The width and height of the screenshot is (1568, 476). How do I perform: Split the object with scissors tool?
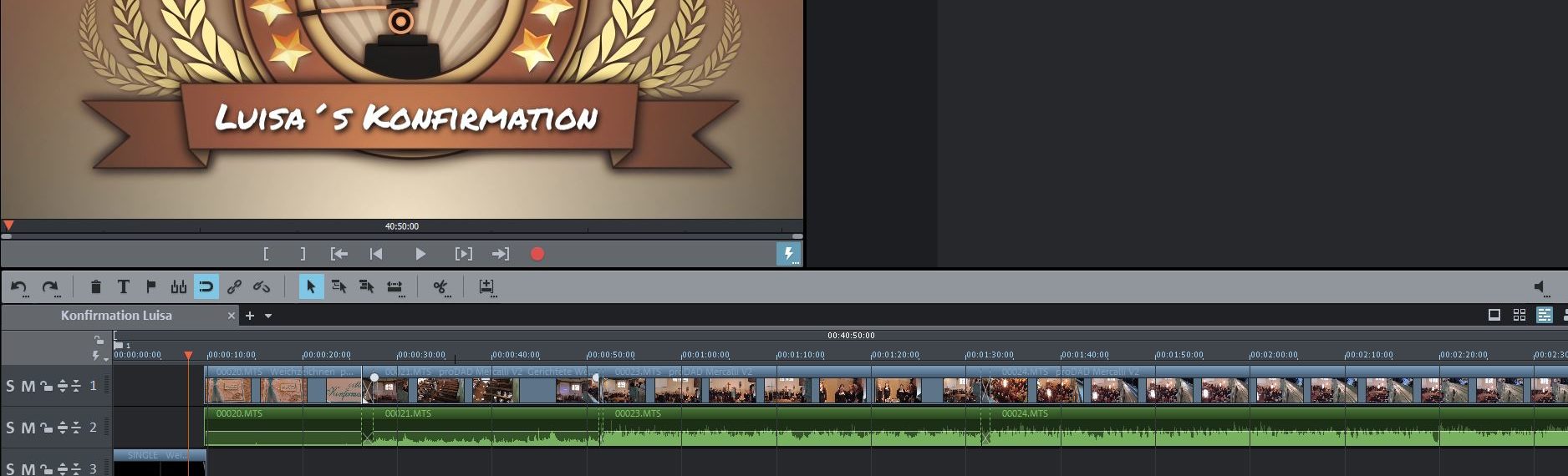point(440,287)
